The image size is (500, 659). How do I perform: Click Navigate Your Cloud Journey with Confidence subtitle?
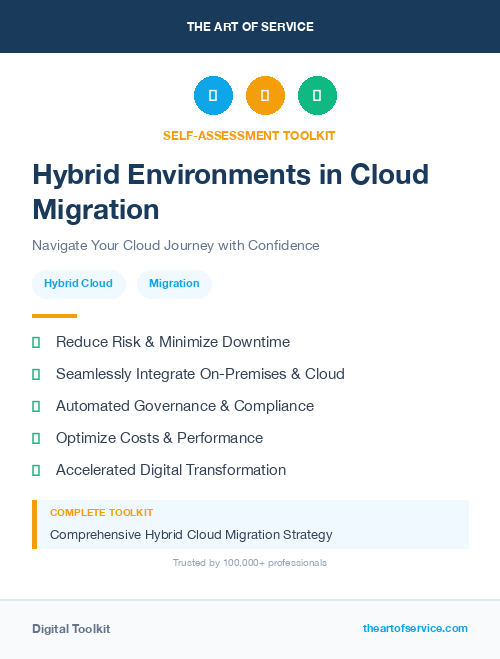176,245
